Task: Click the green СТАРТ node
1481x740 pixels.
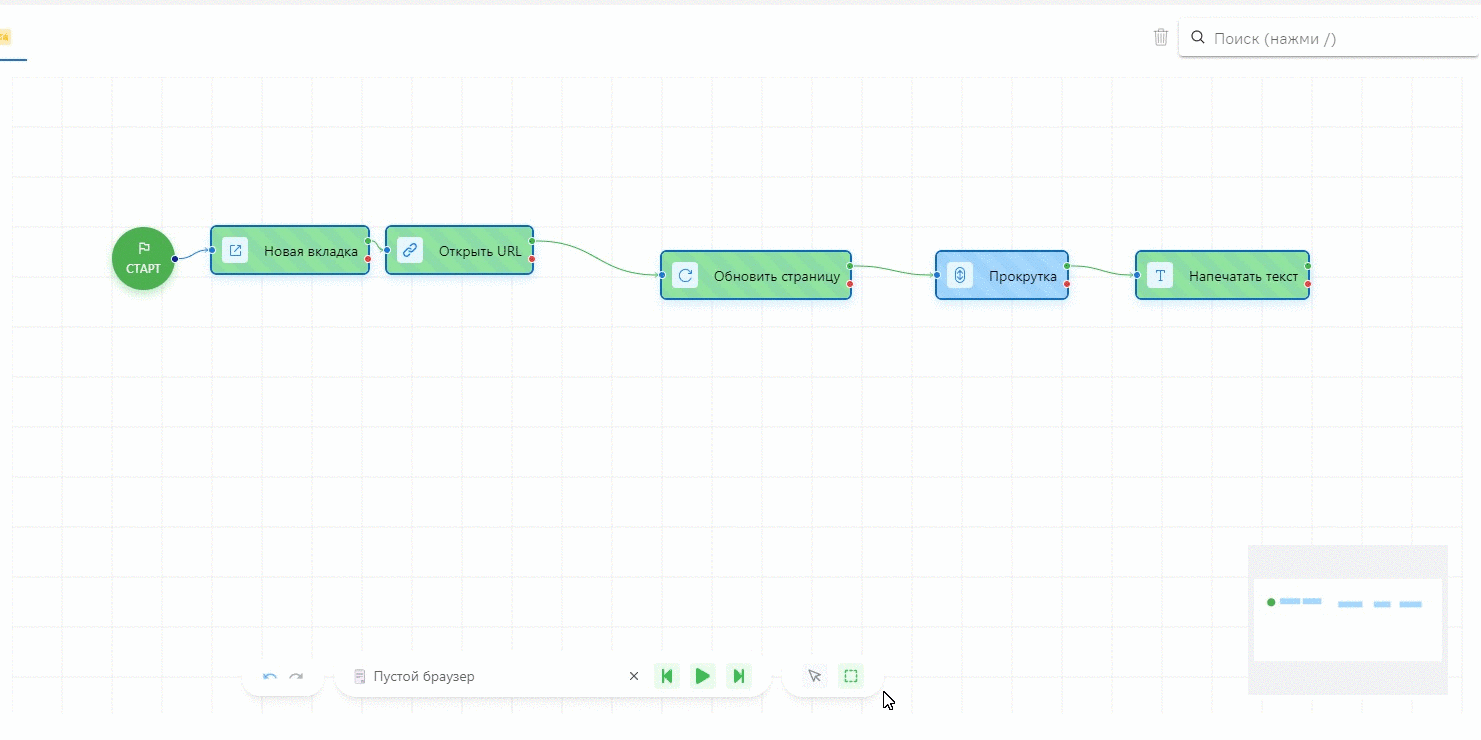Action: (143, 258)
